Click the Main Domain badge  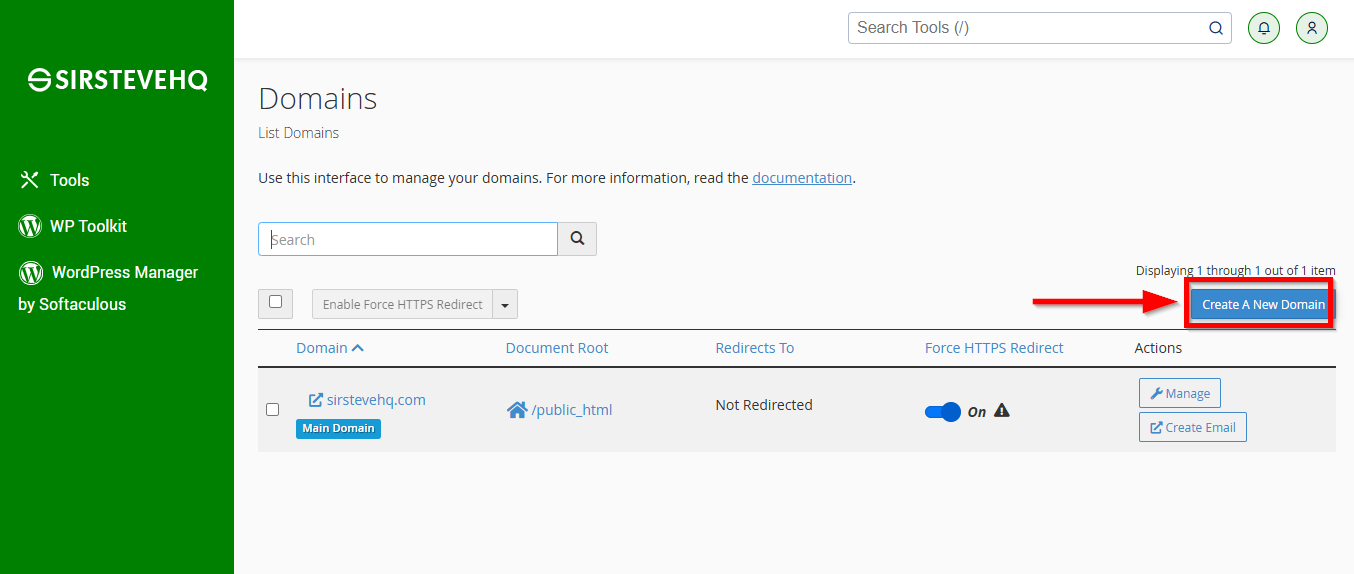click(x=338, y=428)
